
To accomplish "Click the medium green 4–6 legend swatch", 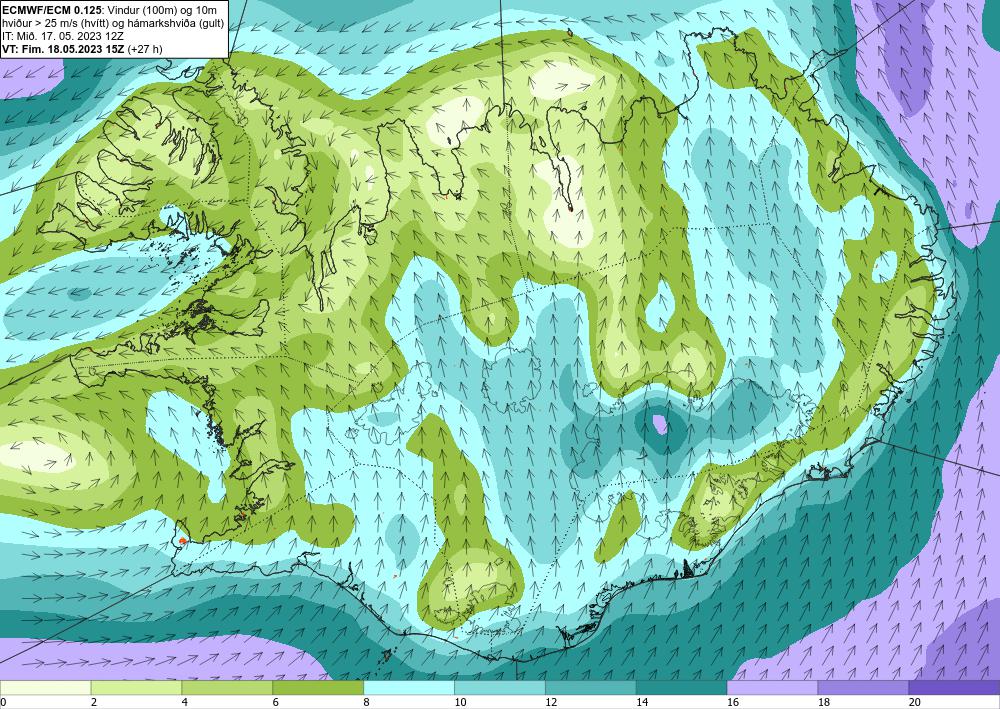I will click(227, 688).
